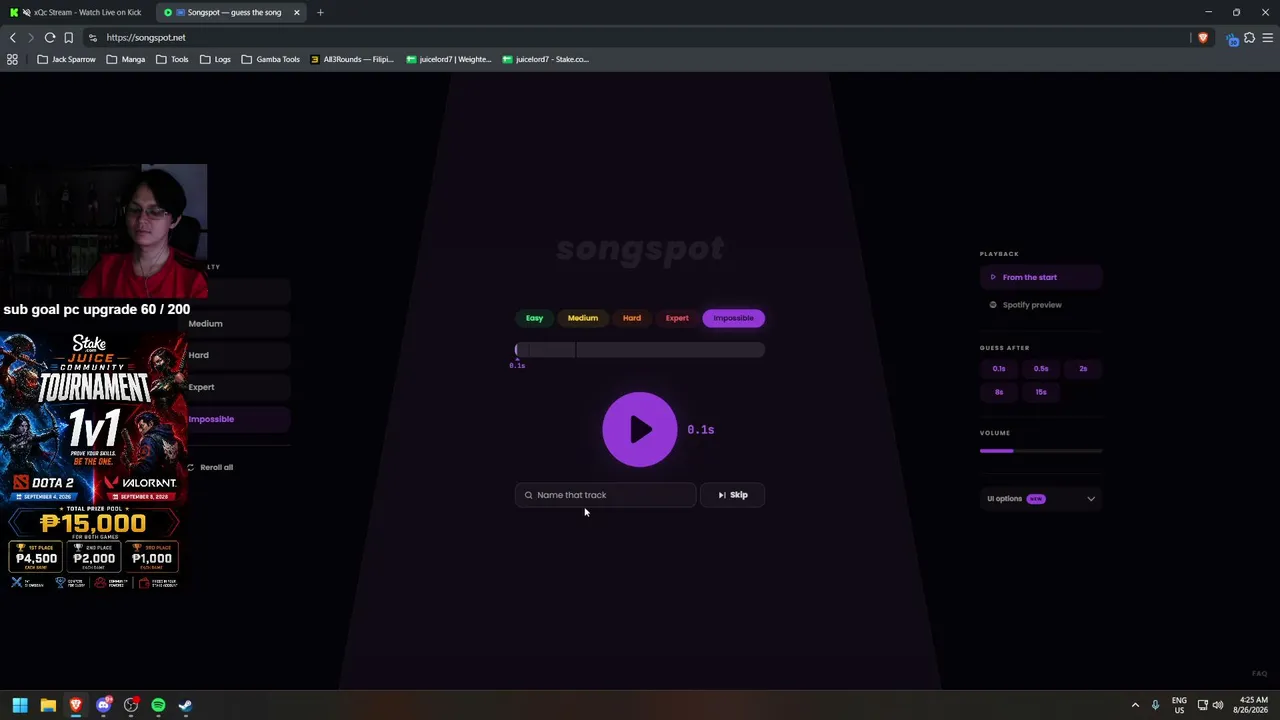The height and width of the screenshot is (720, 1280).
Task: Click the chevron beside UI options
Action: [x=1091, y=499]
